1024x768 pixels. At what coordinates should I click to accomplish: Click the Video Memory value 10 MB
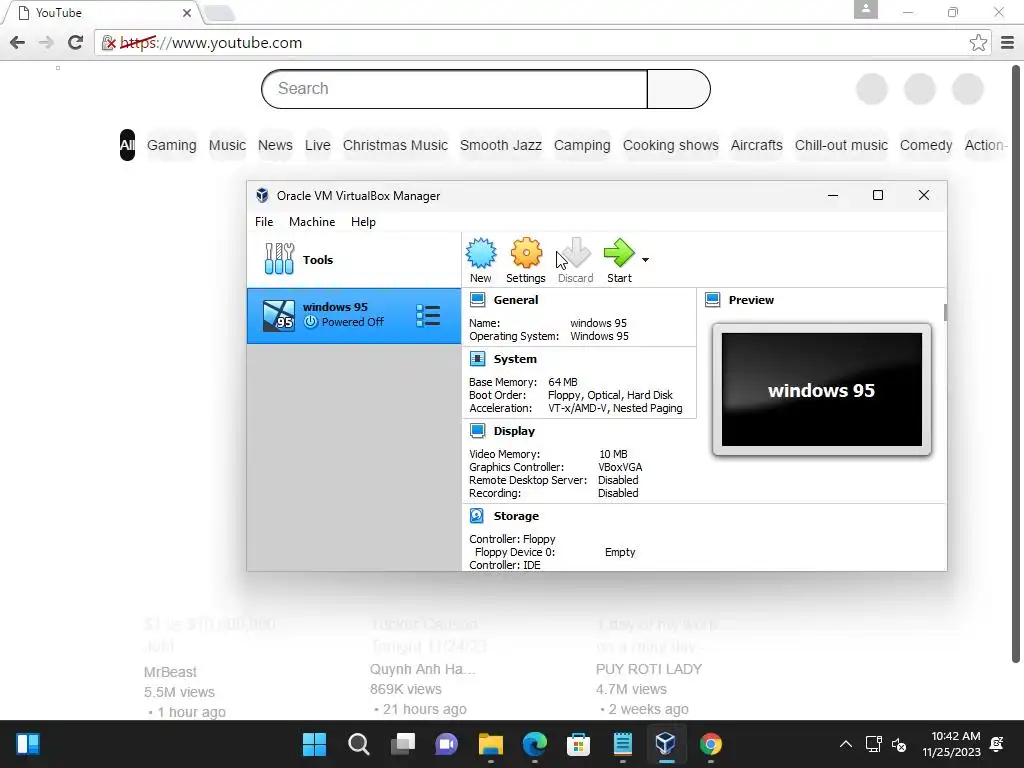(613, 453)
